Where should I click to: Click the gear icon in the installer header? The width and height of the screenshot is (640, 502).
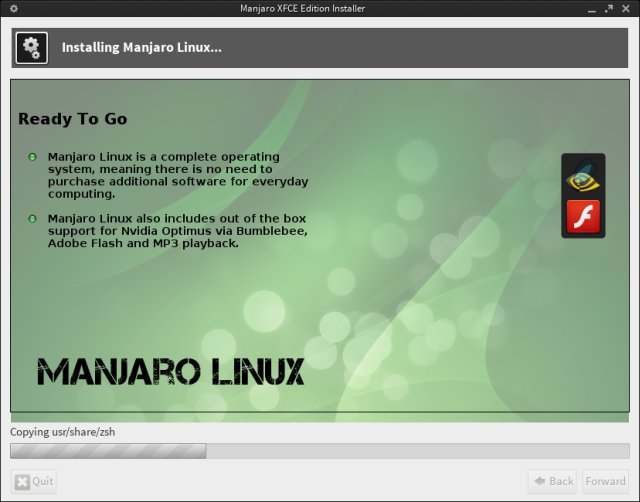[32, 47]
